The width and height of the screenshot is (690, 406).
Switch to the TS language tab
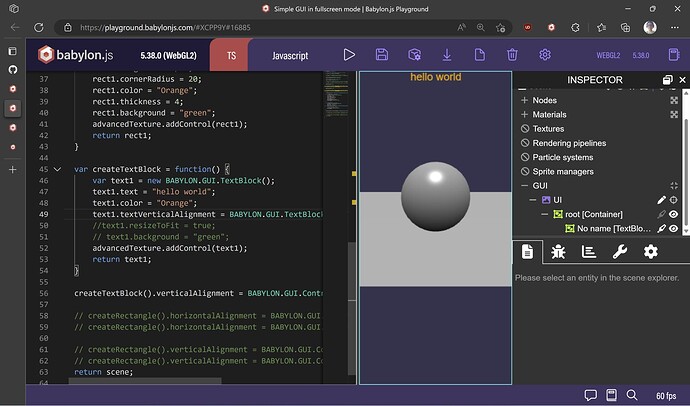(231, 55)
